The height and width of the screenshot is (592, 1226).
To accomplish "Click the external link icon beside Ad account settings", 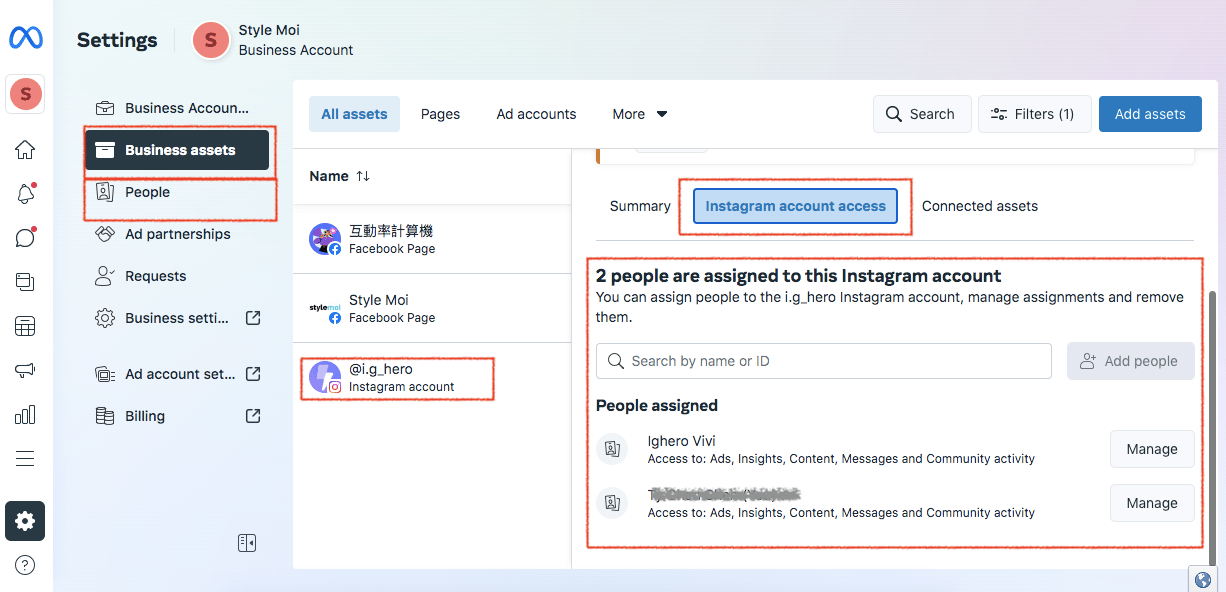I will (x=253, y=374).
